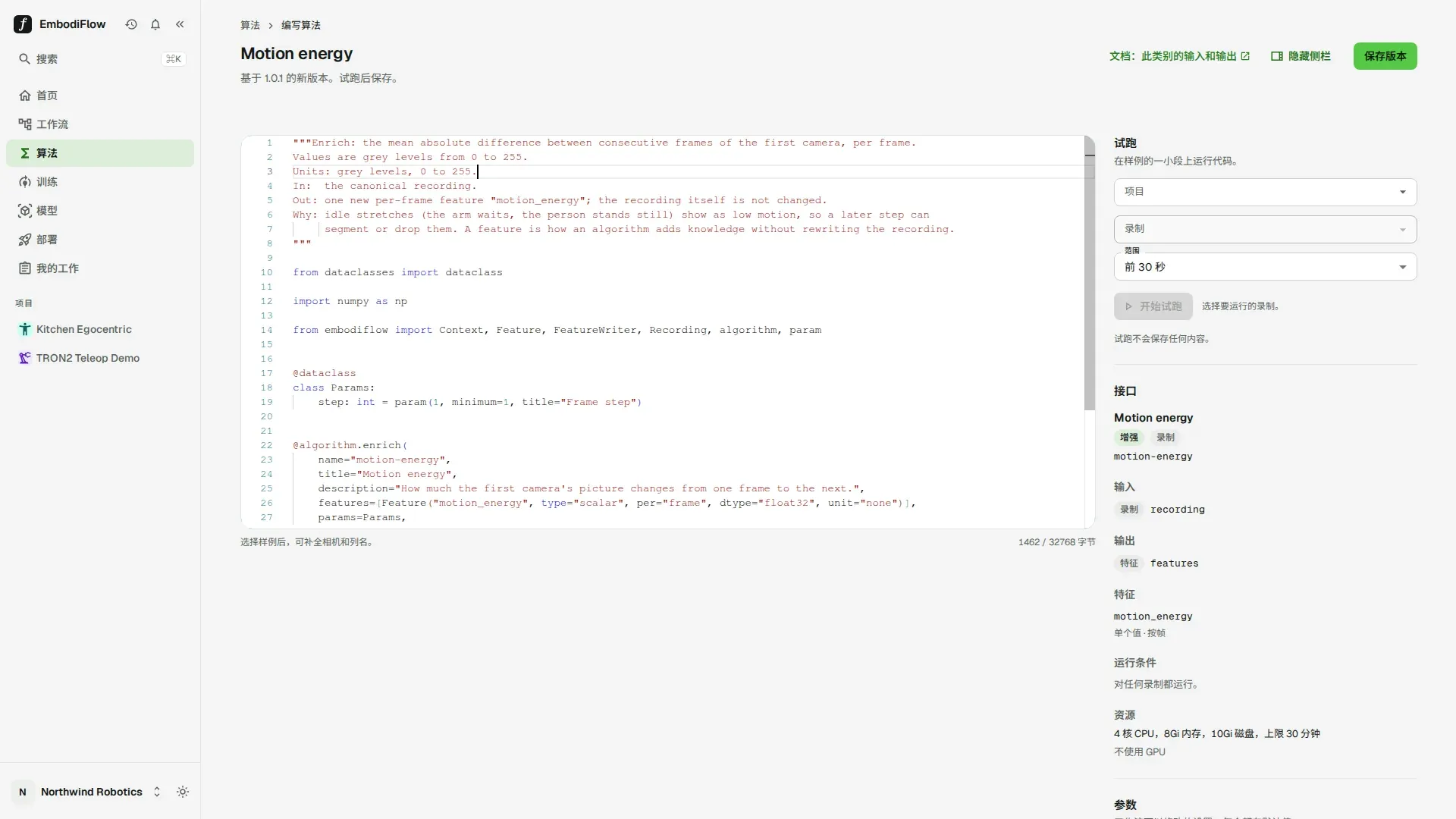Click the 隐藏侧栏 button
This screenshot has height=819, width=1456.
1301,56
